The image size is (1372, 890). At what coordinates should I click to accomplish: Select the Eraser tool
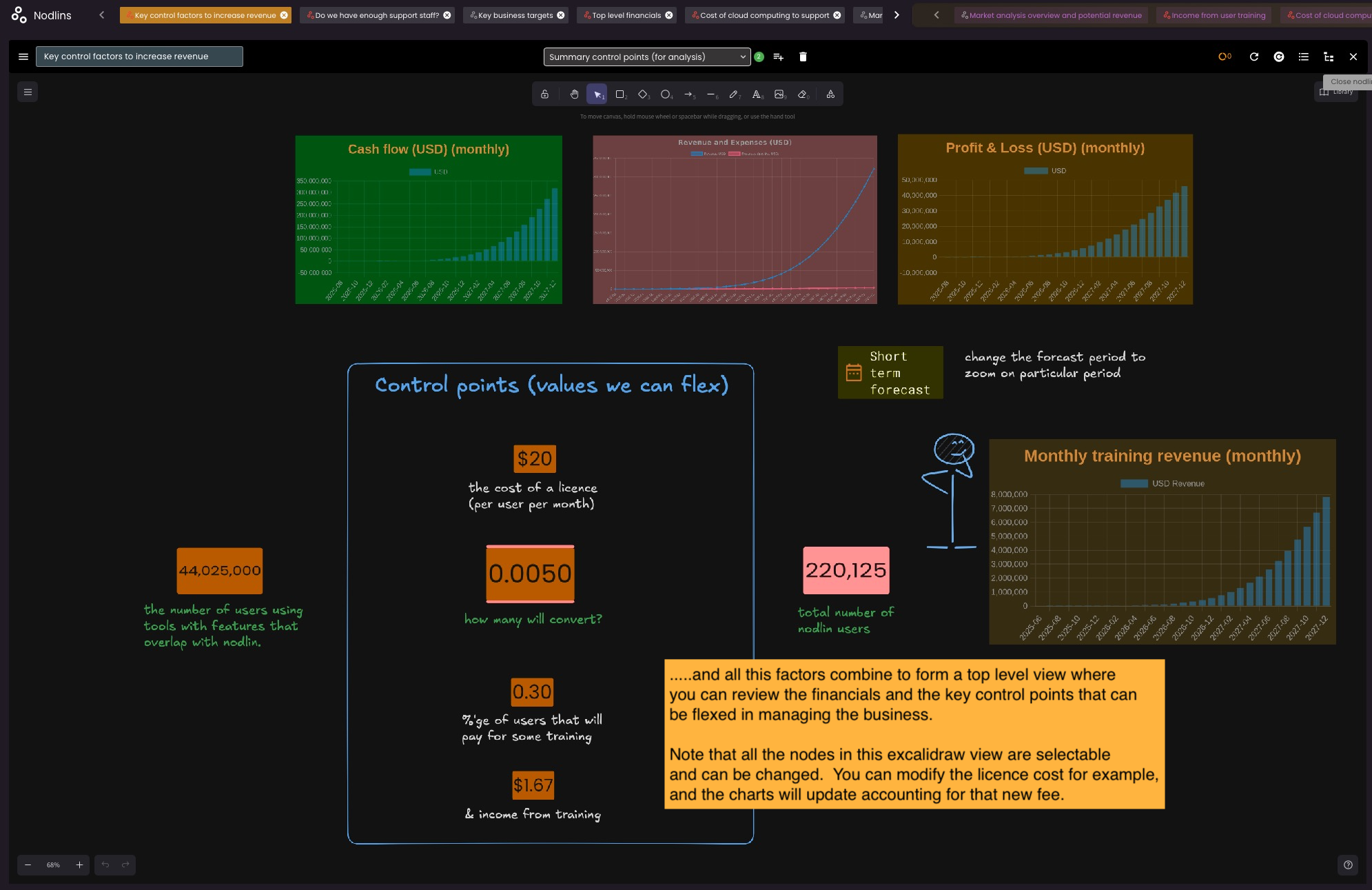coord(802,94)
